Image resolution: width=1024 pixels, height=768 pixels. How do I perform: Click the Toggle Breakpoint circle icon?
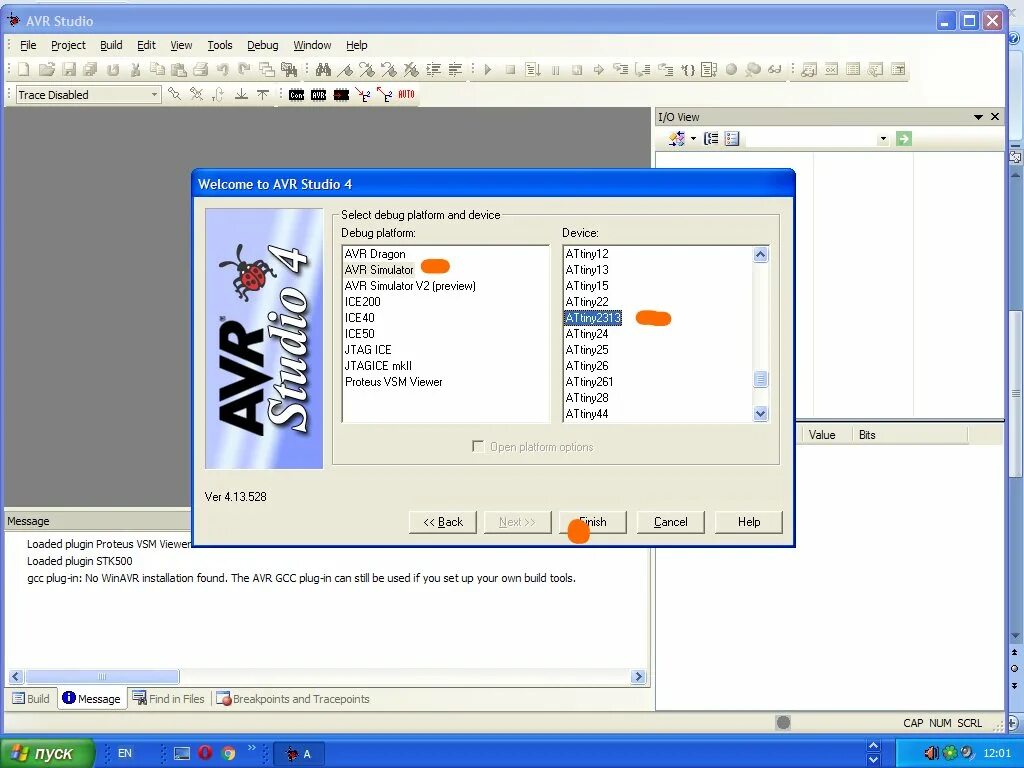(731, 69)
